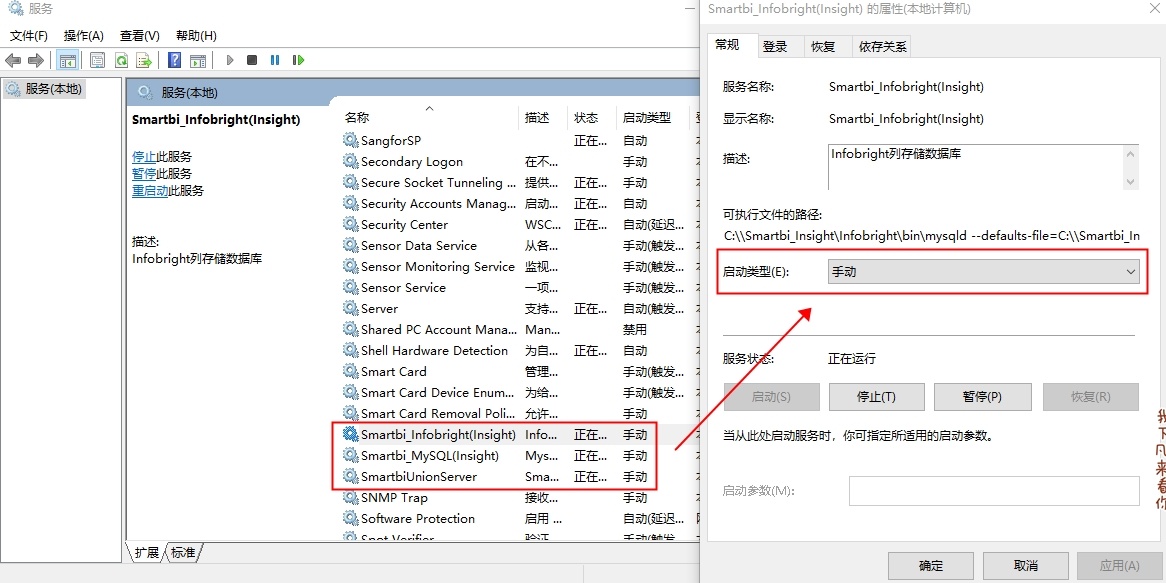Click the up arrow of the description scrollbar
Image resolution: width=1166 pixels, height=583 pixels.
(x=1130, y=154)
